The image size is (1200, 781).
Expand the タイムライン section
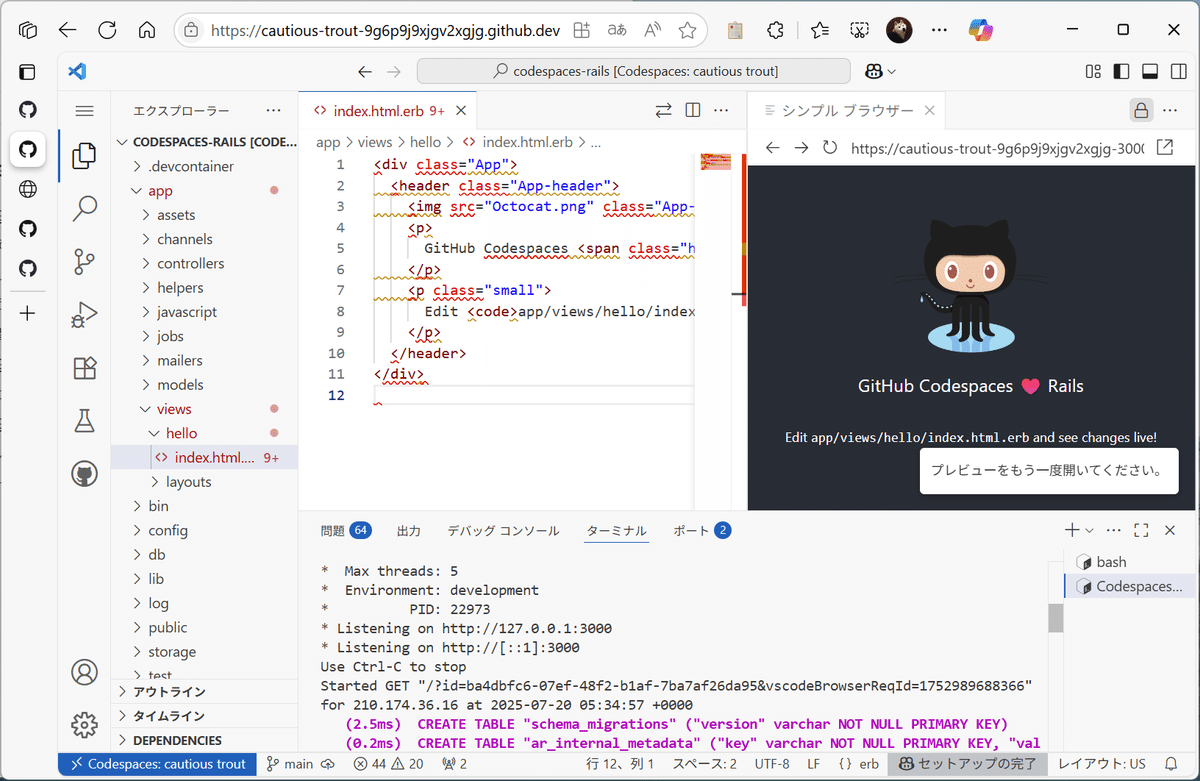pyautogui.click(x=204, y=716)
